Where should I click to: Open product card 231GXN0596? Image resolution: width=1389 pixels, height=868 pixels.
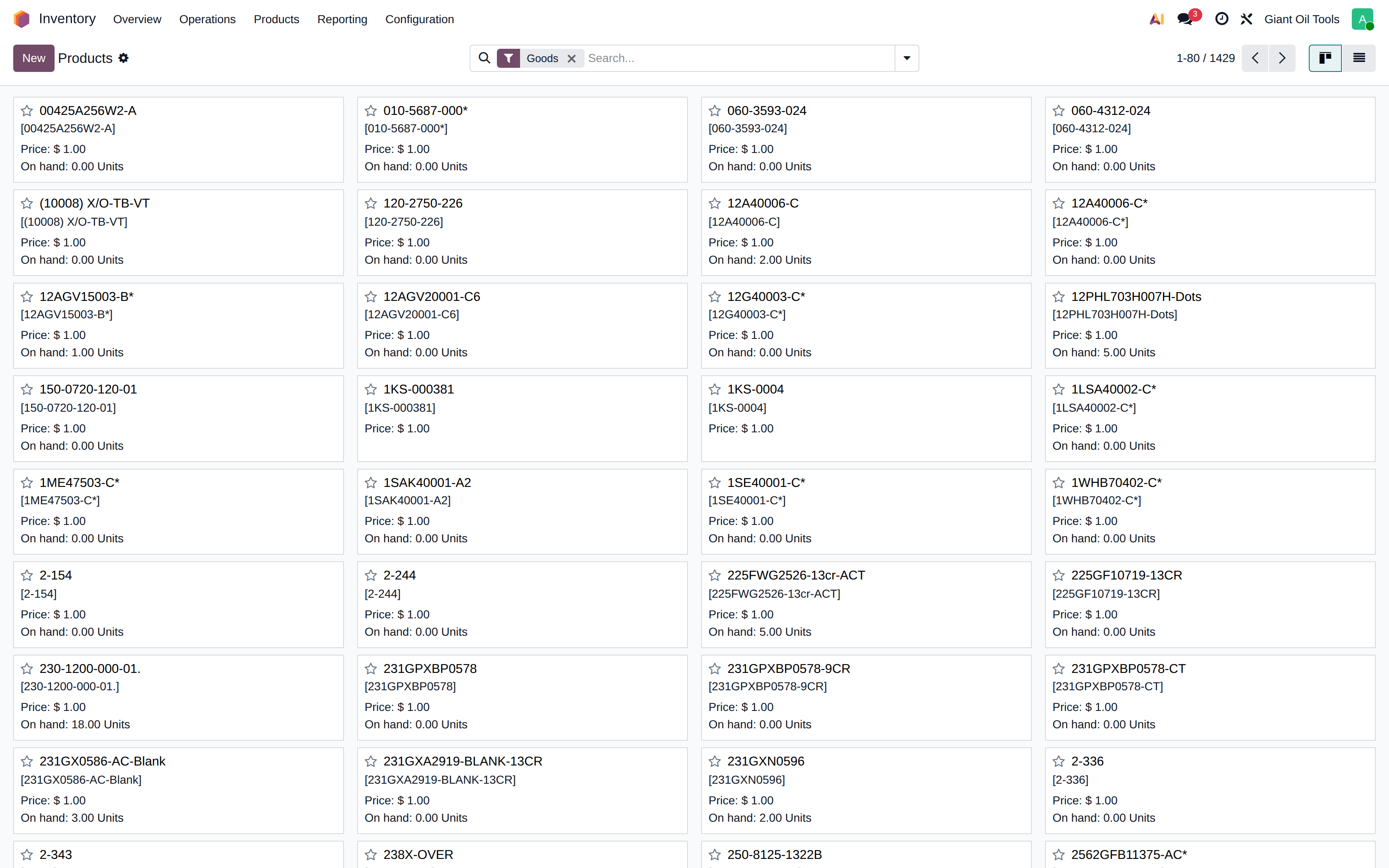pos(866,790)
